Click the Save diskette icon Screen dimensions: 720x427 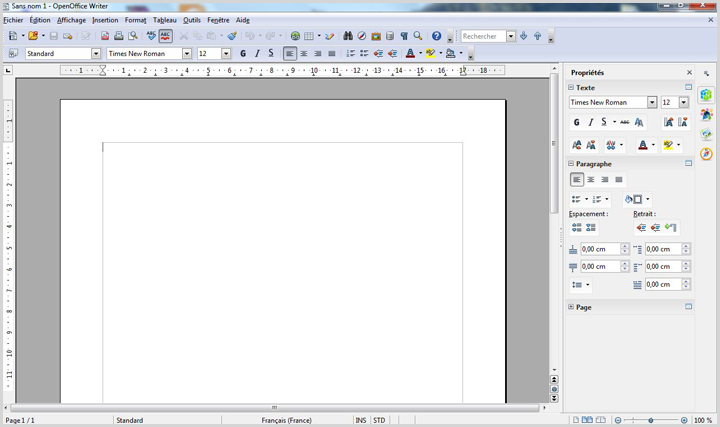point(54,36)
